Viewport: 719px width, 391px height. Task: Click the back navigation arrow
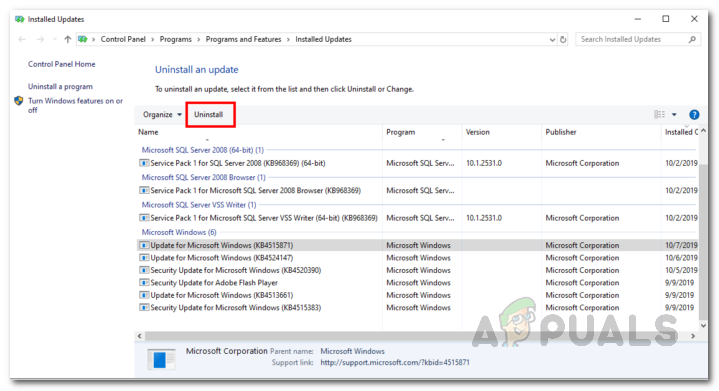coord(22,39)
